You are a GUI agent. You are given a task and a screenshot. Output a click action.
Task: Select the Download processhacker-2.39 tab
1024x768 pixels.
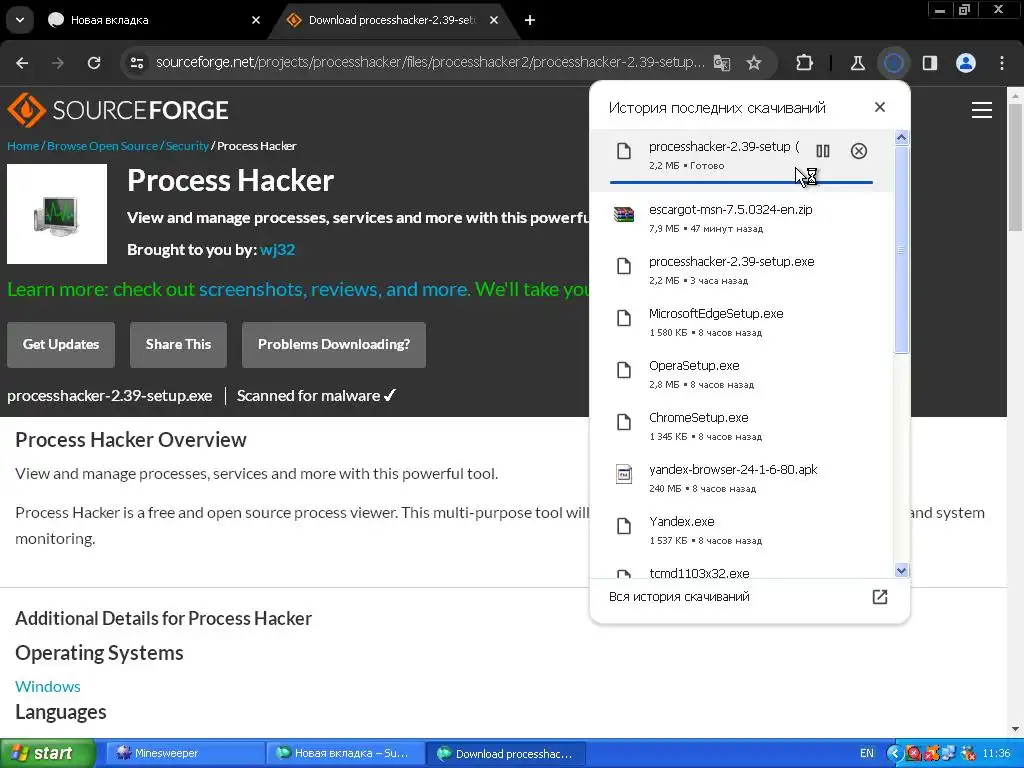click(x=392, y=20)
